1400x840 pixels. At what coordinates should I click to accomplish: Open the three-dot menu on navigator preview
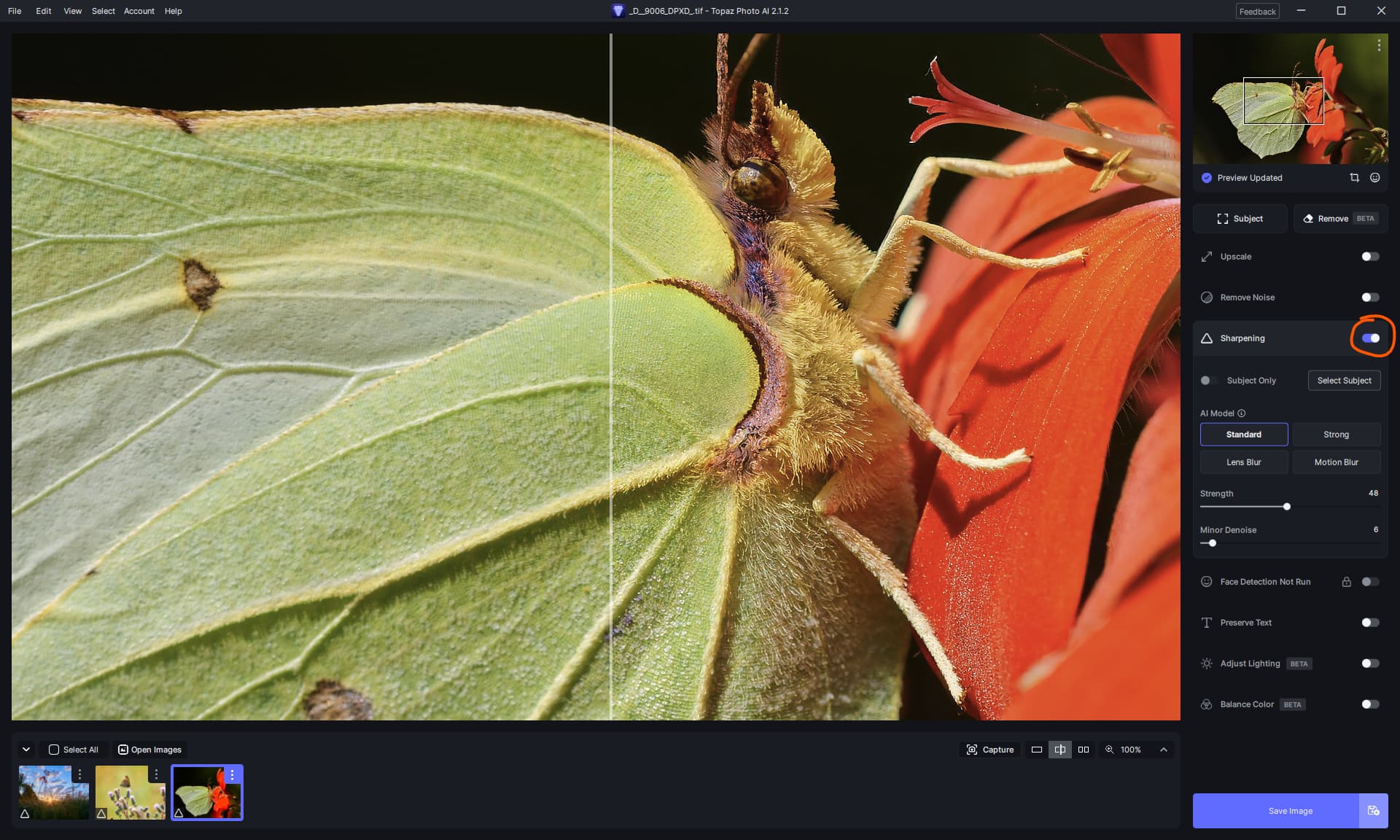coord(1378,45)
